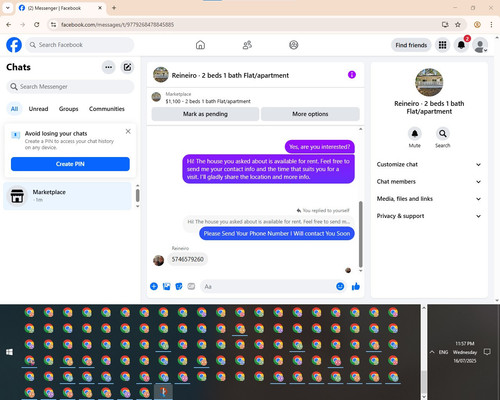Click the Create PIN button
Viewport: 500px width, 400px height.
[70, 164]
